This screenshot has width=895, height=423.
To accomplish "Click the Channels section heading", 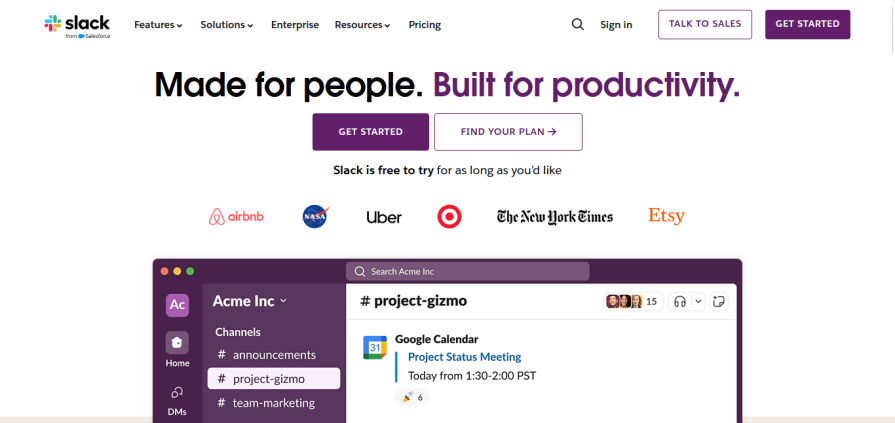I will click(238, 332).
